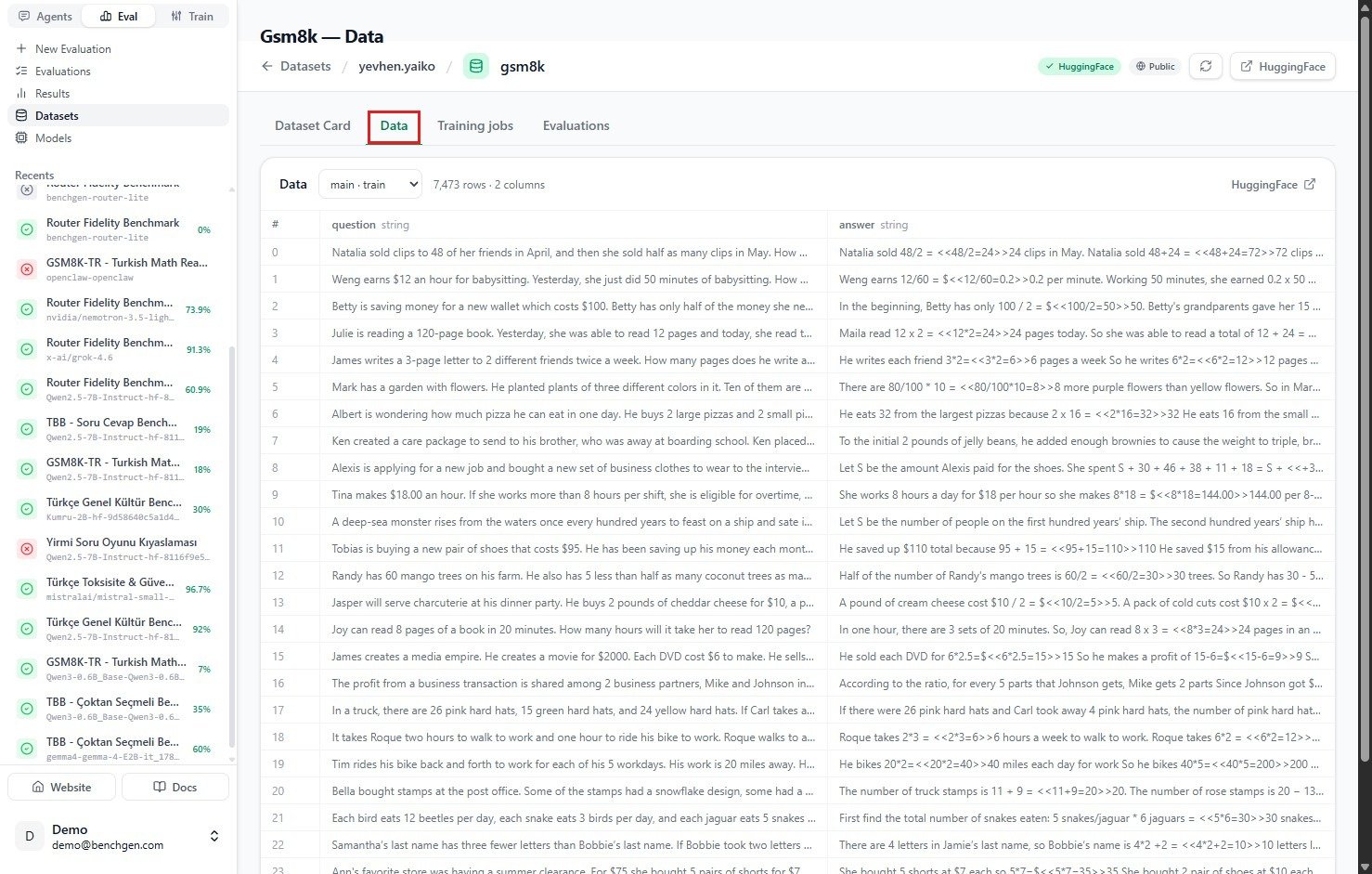
Task: Open TBB - Çoktan Seçmeli 60% recent item
Action: click(x=118, y=749)
